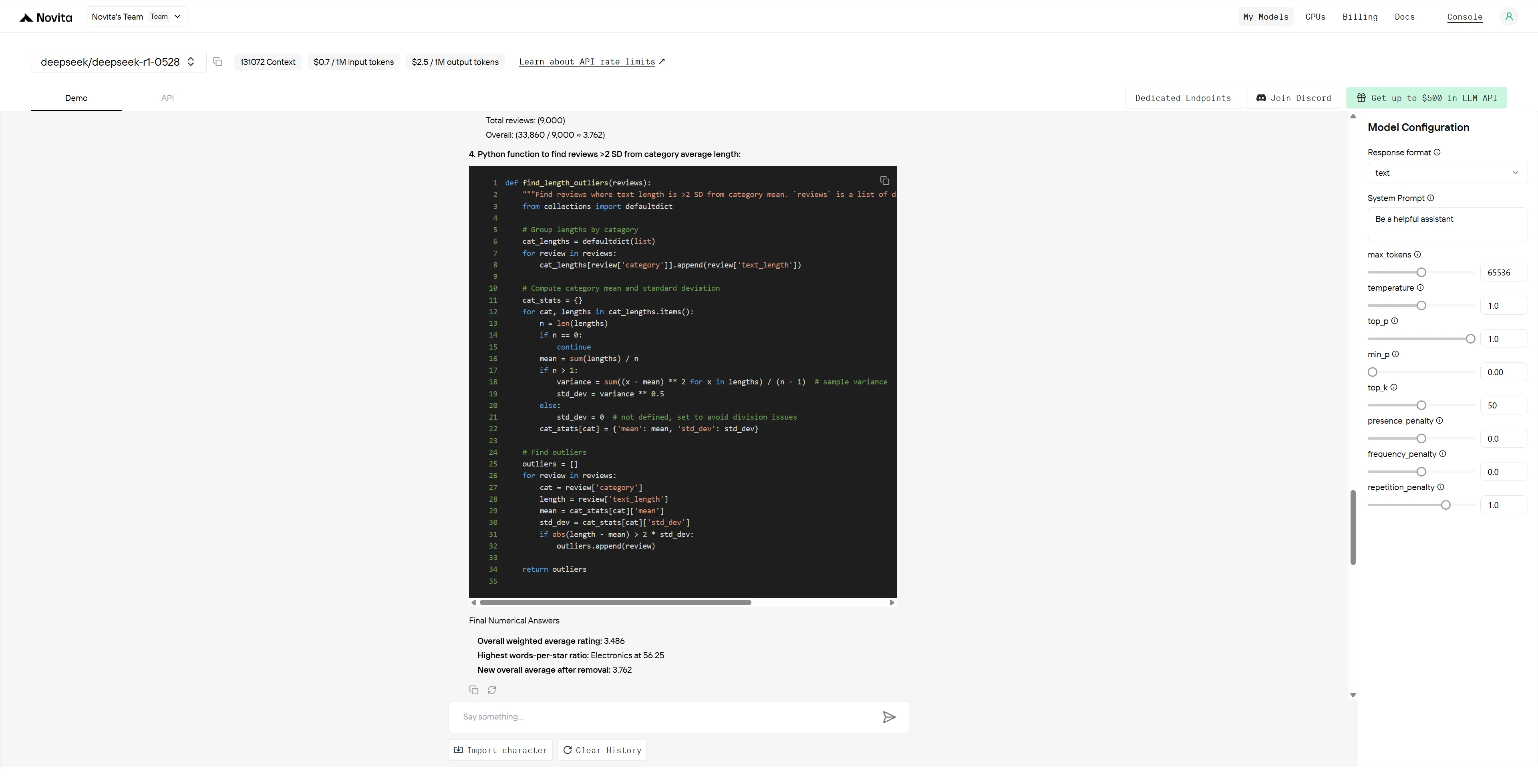This screenshot has width=1538, height=784.
Task: Adjust the repetition_penalty slider handle
Action: tap(1445, 505)
